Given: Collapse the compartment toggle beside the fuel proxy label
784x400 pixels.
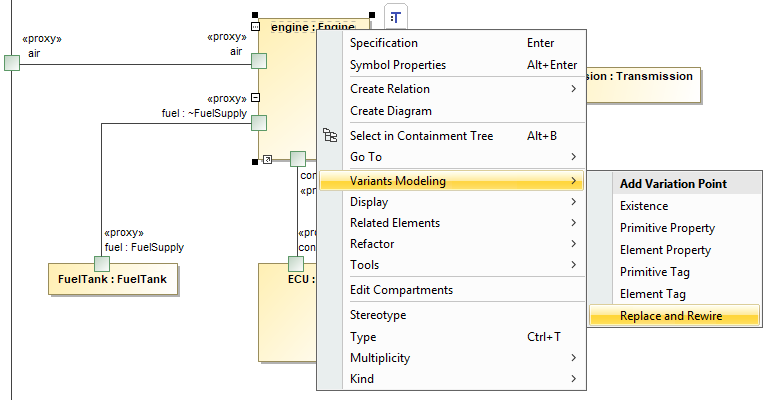Looking at the screenshot, I should click(x=255, y=98).
